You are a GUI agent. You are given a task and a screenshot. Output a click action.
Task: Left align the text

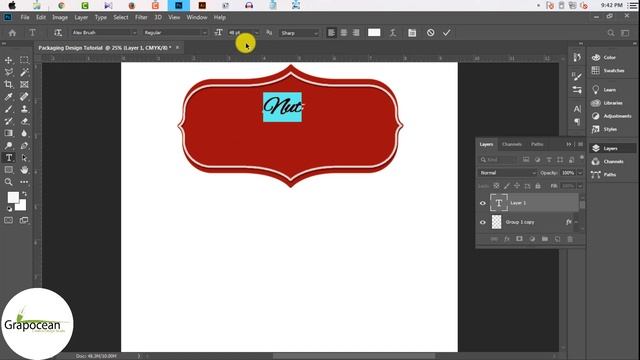coord(331,33)
